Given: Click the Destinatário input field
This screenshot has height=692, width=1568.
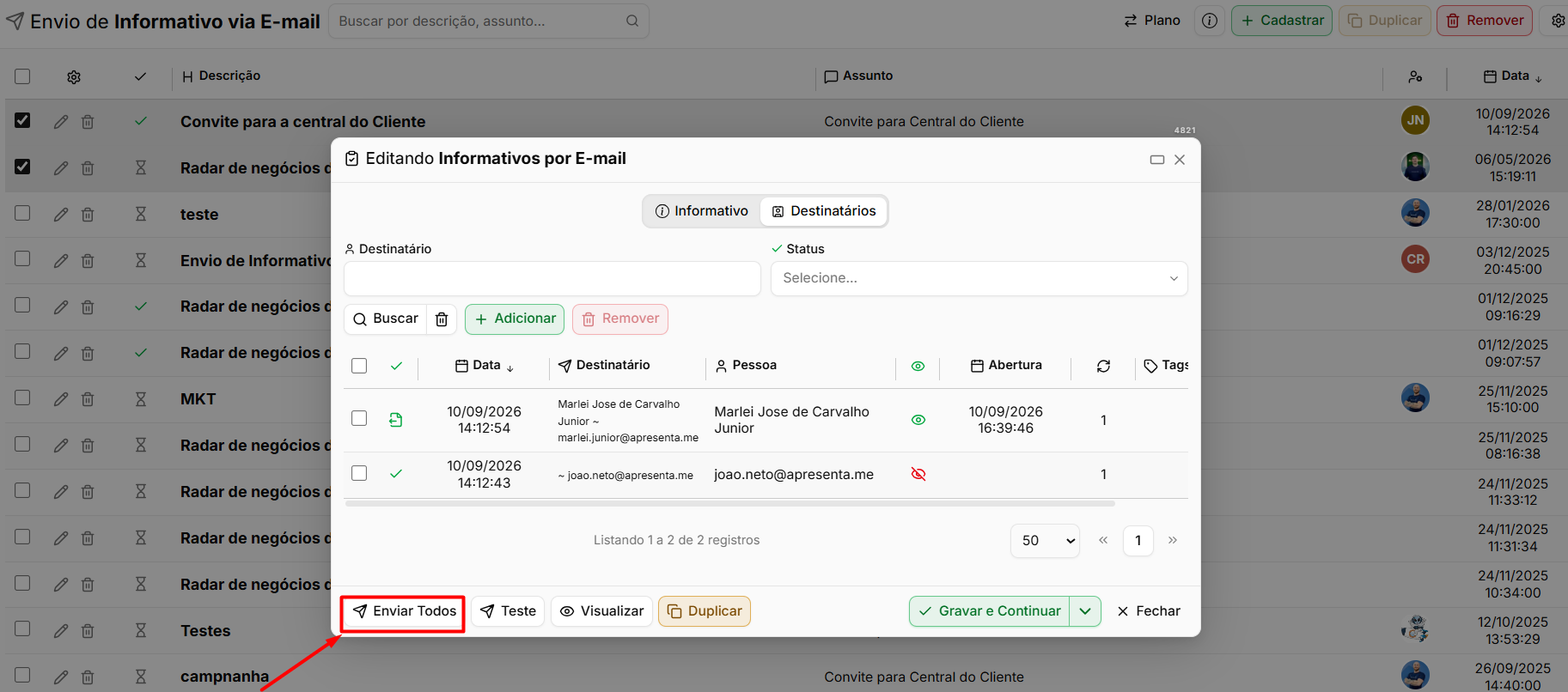Looking at the screenshot, I should pos(552,278).
